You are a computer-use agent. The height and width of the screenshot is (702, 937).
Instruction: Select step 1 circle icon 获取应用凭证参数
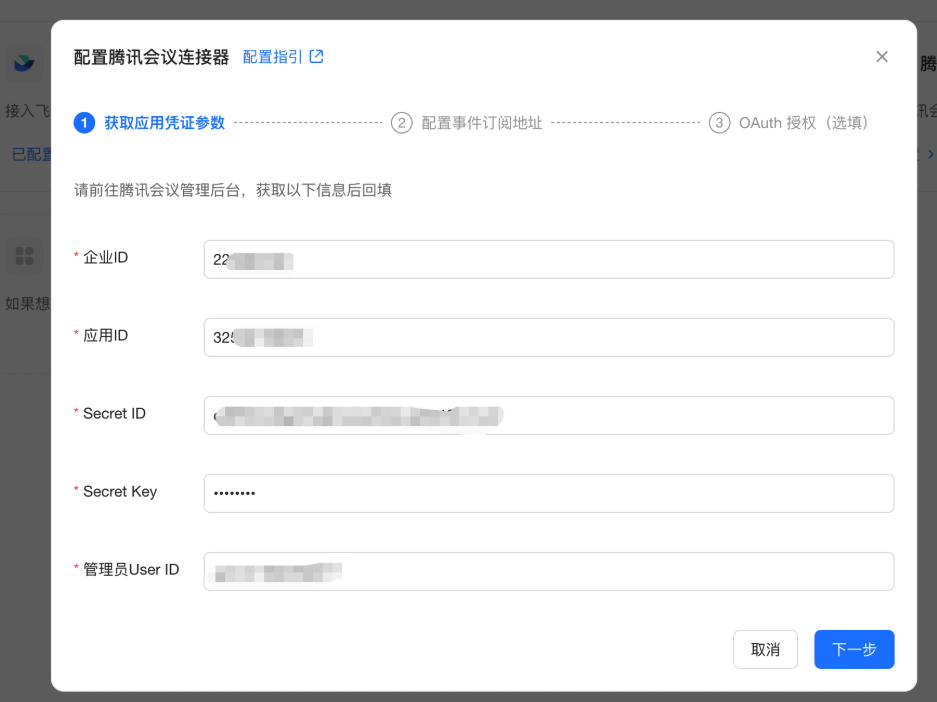(84, 123)
